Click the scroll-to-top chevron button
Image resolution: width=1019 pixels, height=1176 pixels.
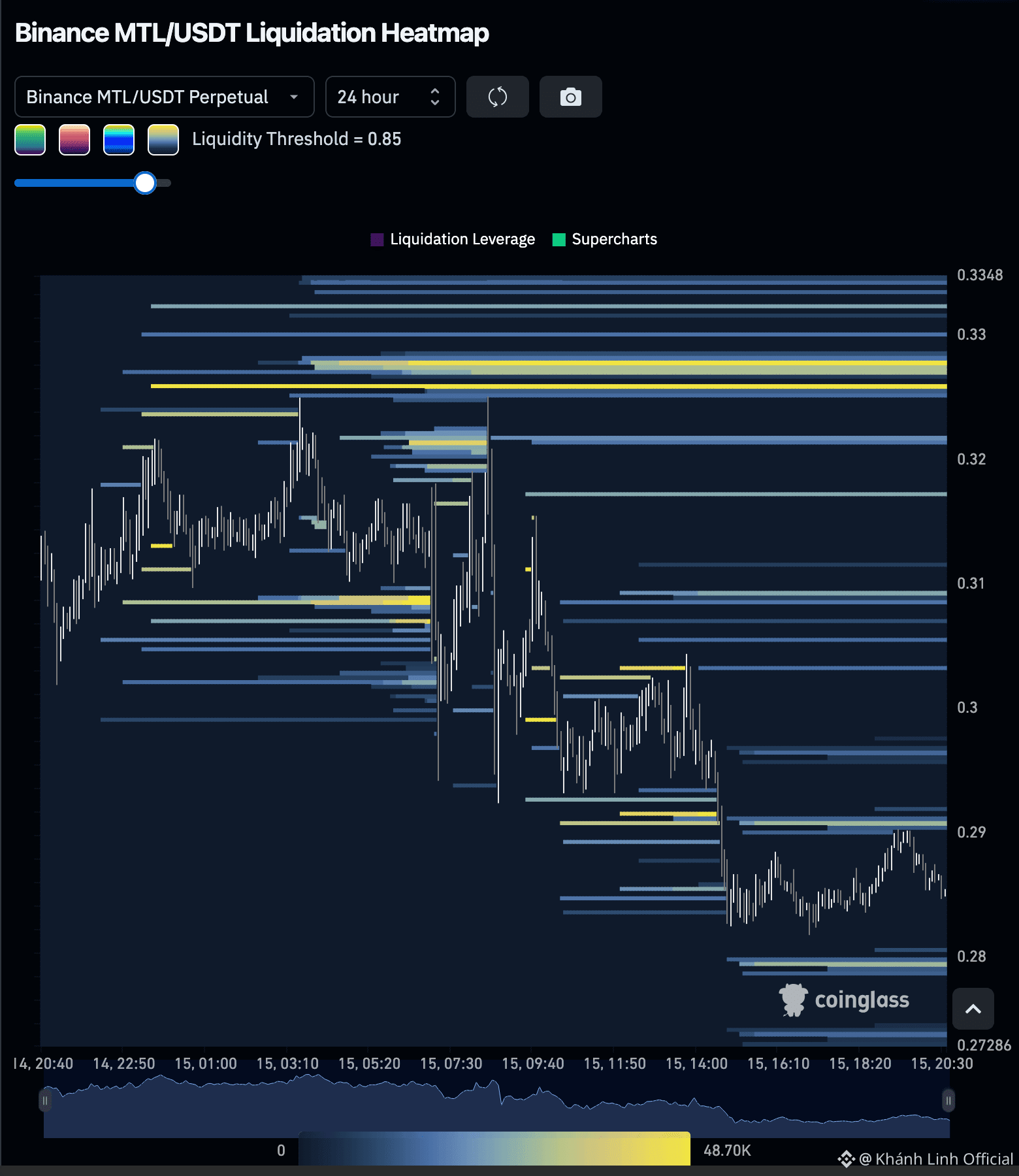973,1009
